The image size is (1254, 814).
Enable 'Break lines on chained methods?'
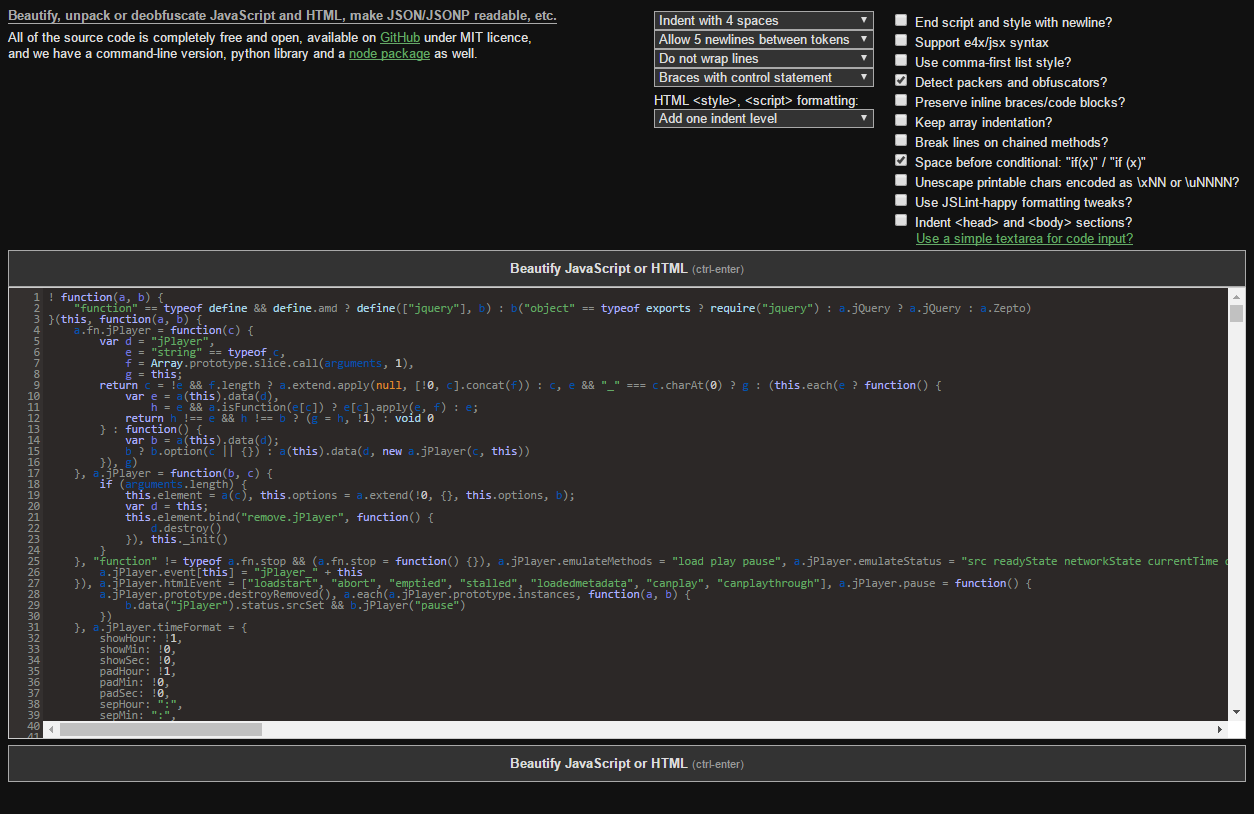pos(902,141)
